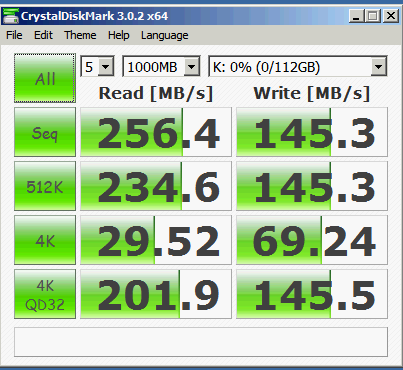Image resolution: width=403 pixels, height=370 pixels.
Task: Click the 4K QD32 read result 201.9
Action: point(156,294)
